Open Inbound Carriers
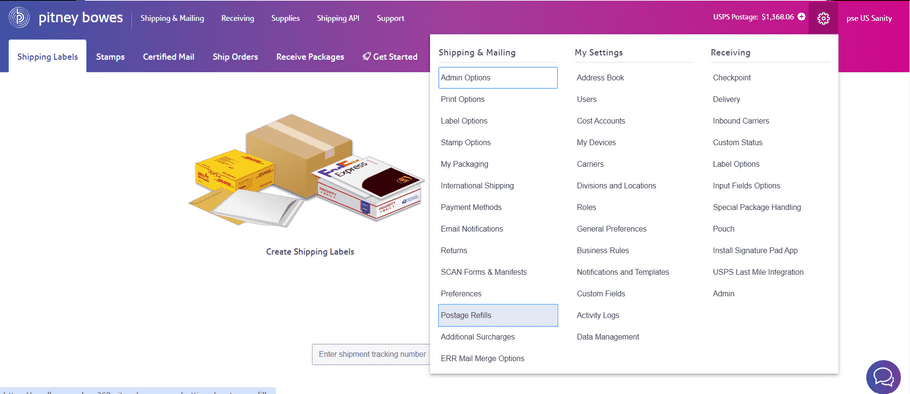Viewport: 910px width, 394px height. pyautogui.click(x=741, y=121)
